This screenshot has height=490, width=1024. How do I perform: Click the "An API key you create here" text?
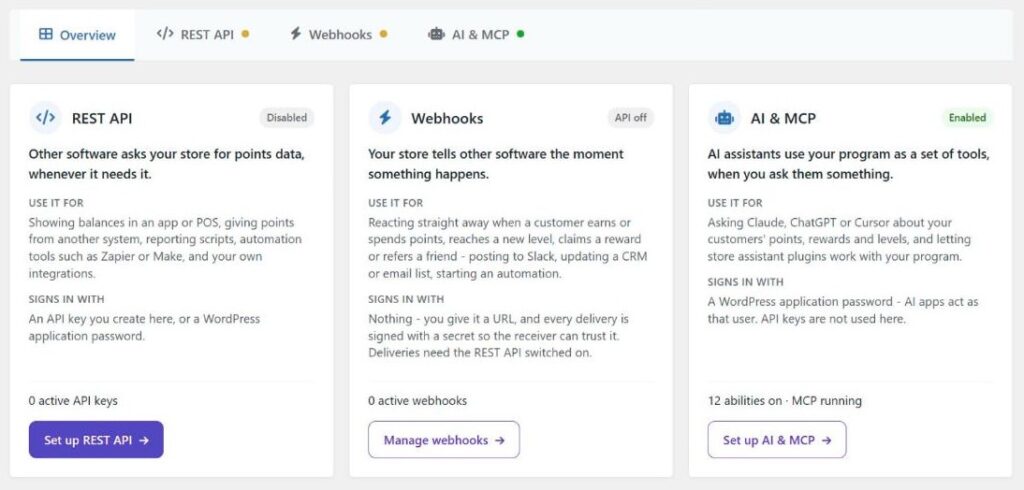tap(144, 328)
